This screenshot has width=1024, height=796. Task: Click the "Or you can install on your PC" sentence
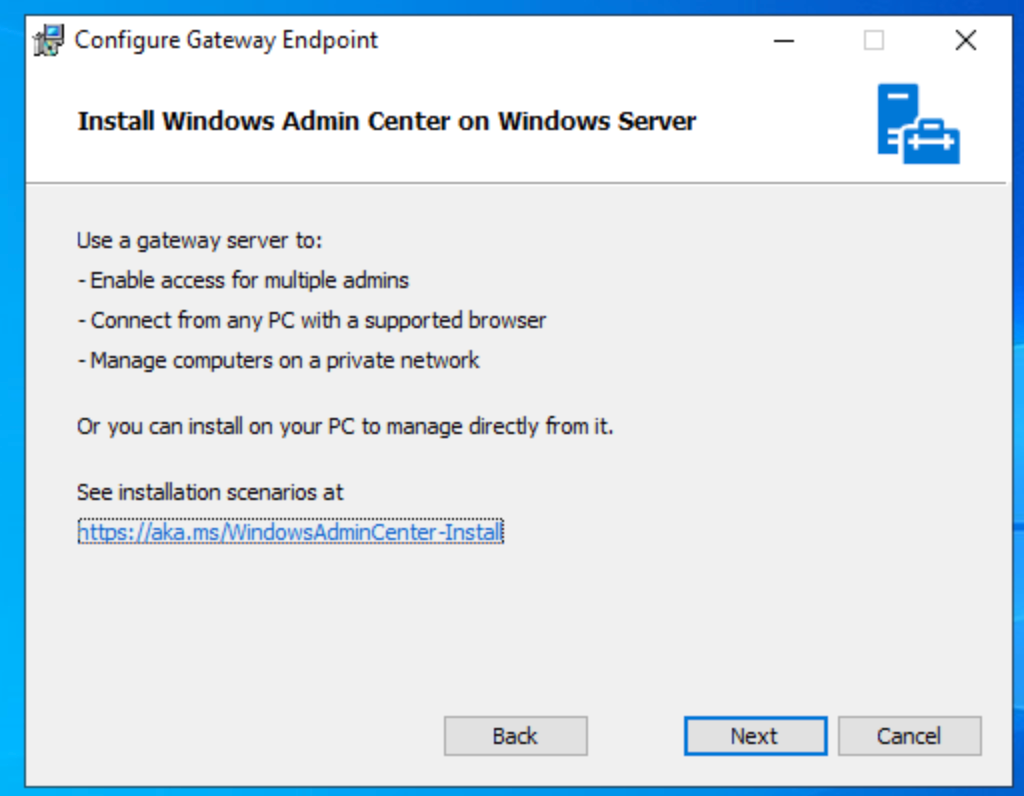345,427
